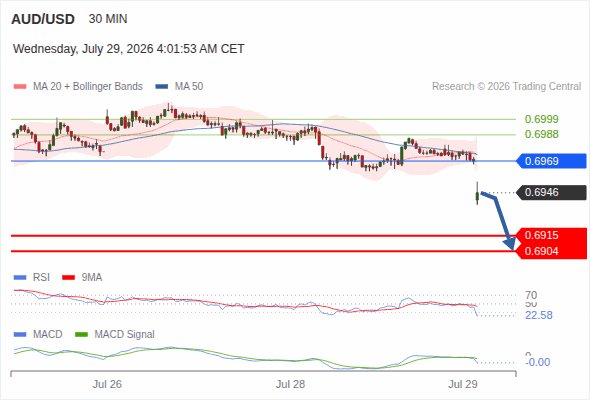Click the RSI legend label
This screenshot has width=590, height=400.
click(x=41, y=278)
